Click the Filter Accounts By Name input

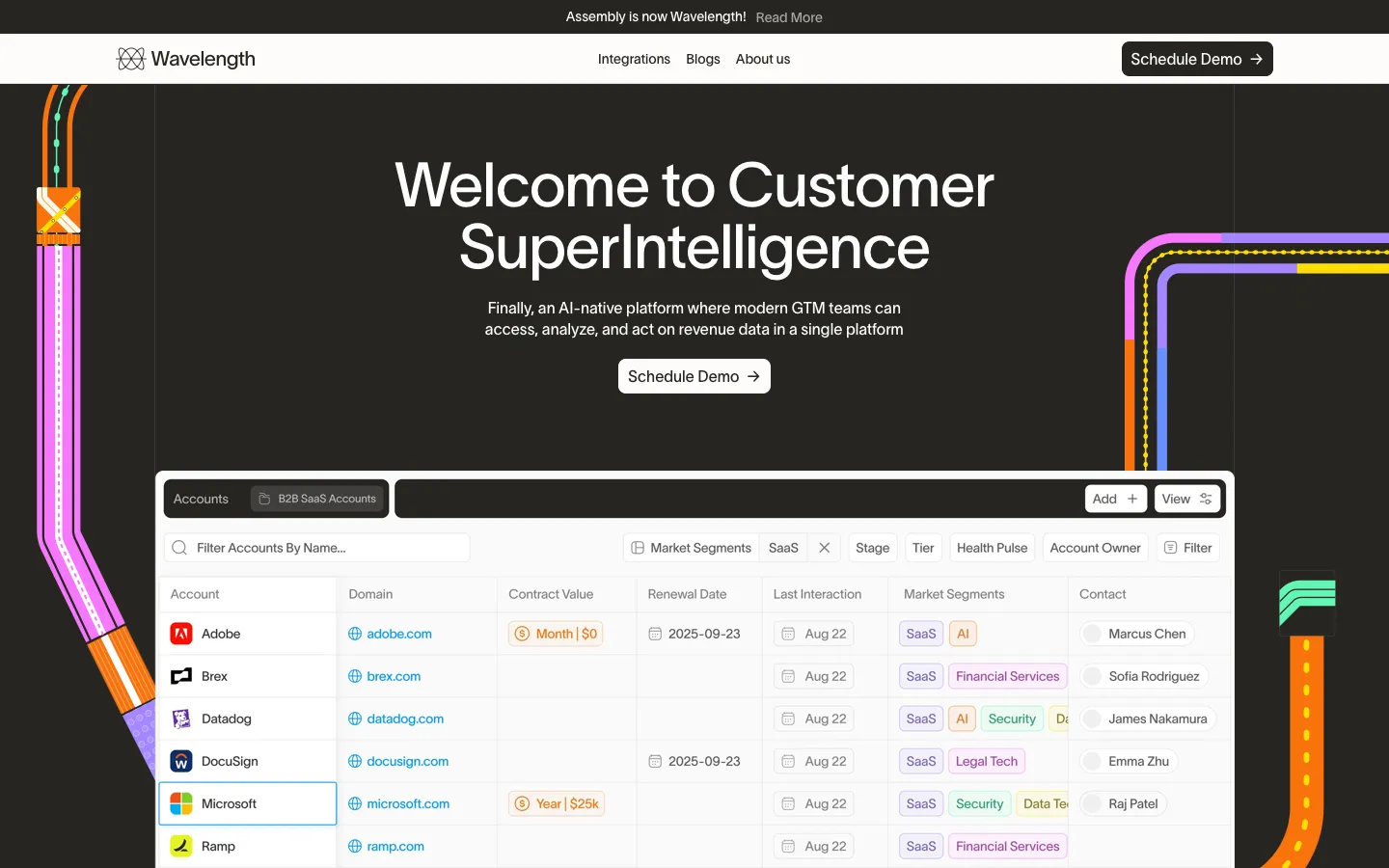[x=317, y=548]
